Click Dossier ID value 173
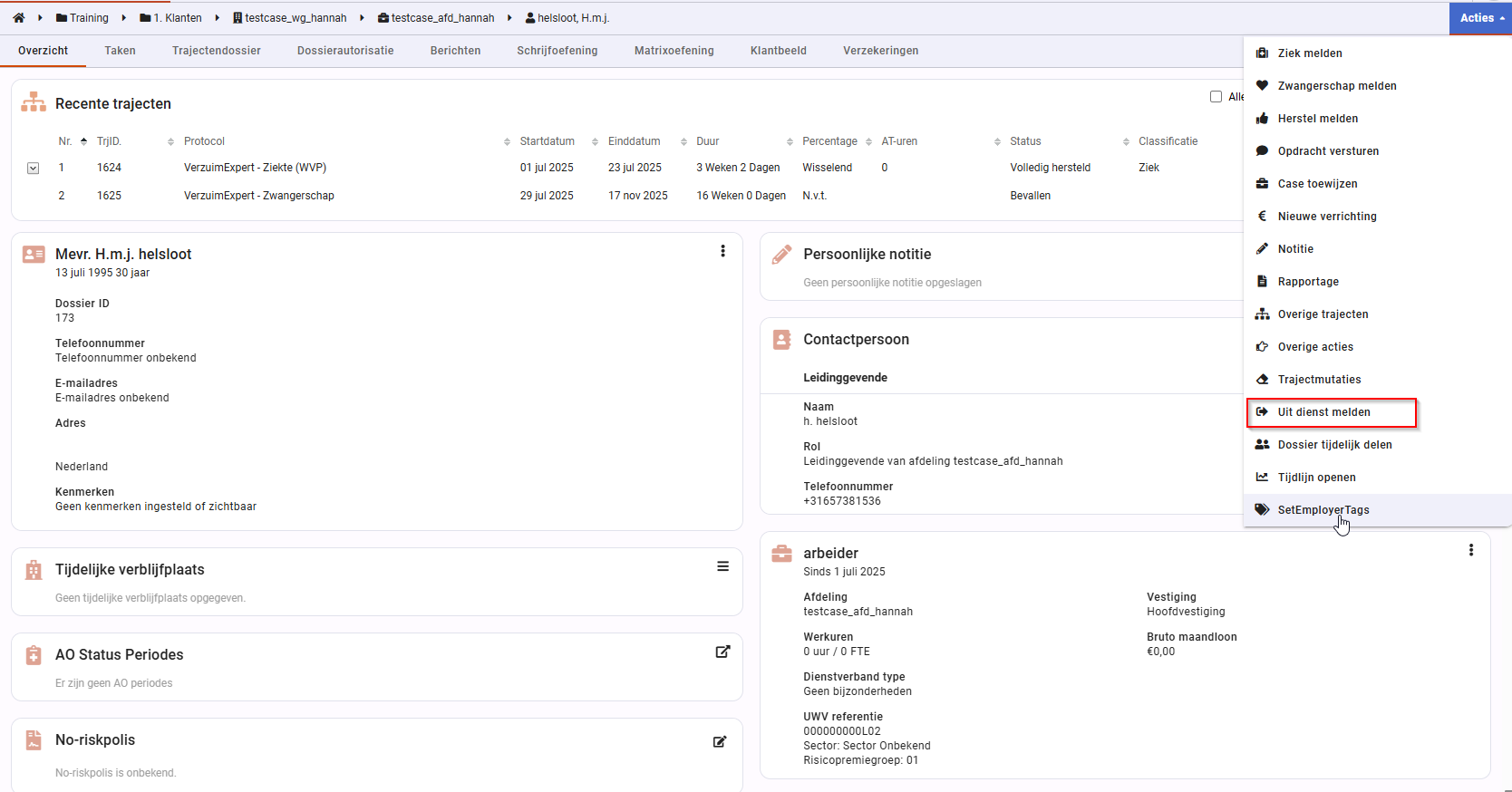1512x792 pixels. 65,318
